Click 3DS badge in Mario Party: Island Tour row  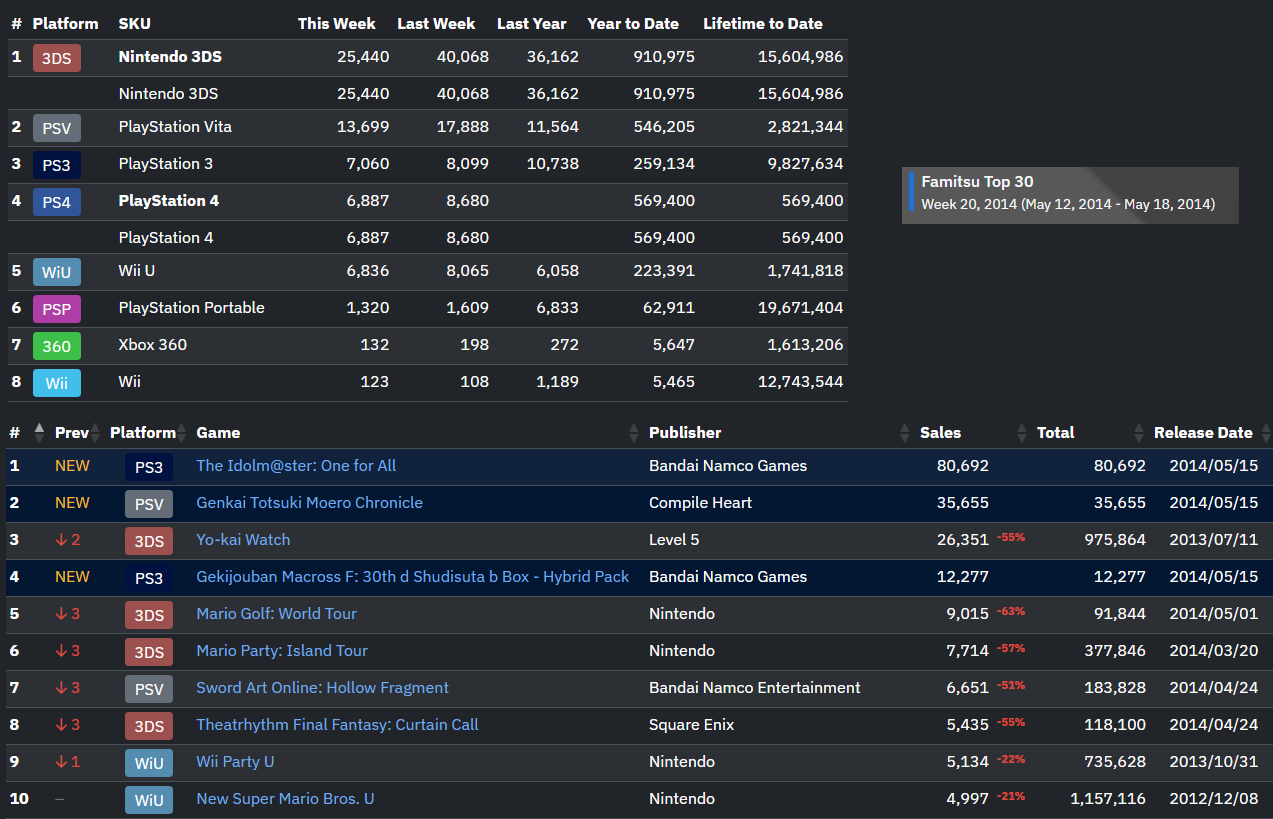(x=149, y=652)
